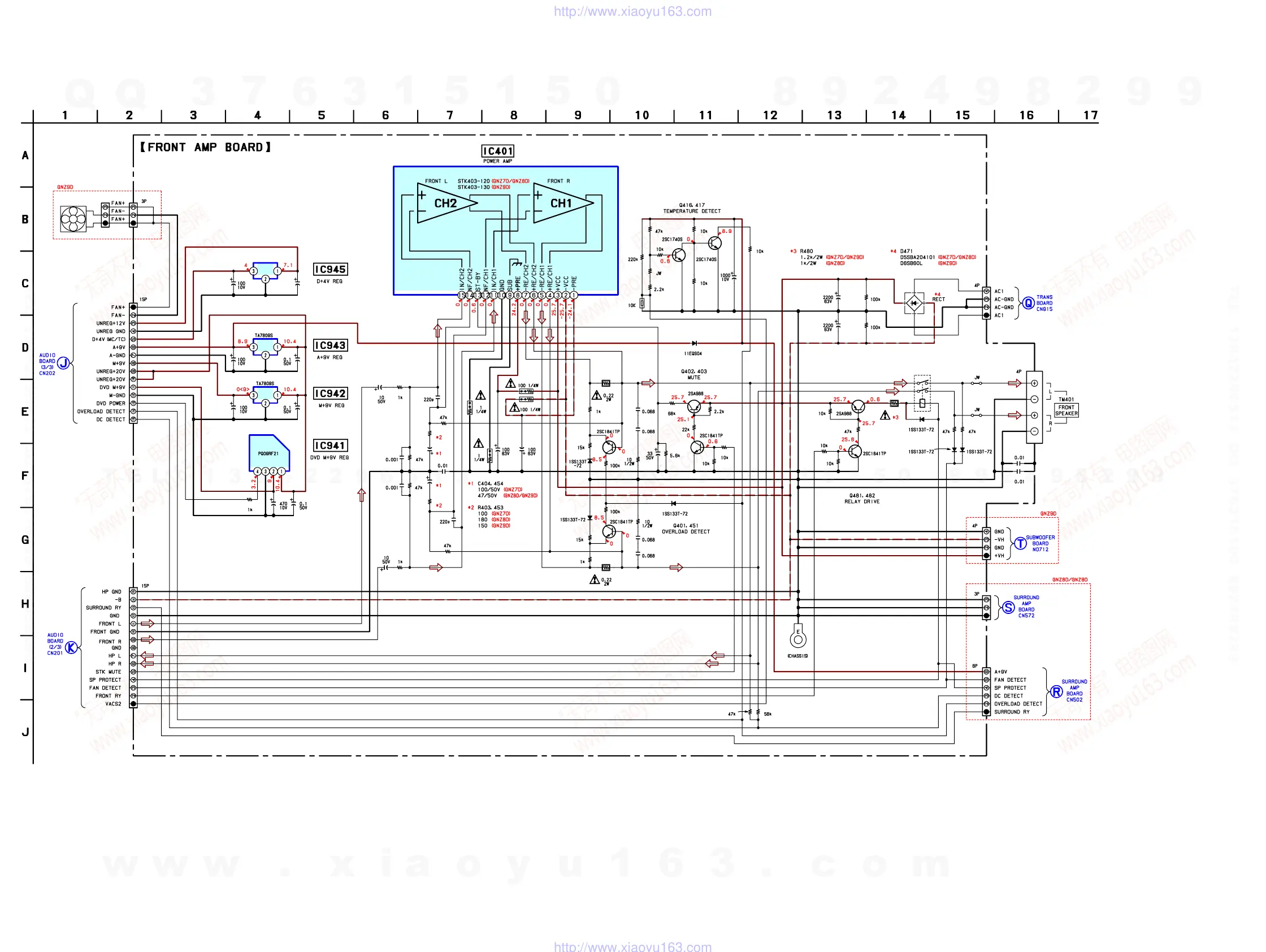1266x952 pixels.
Task: Click the IC401 label box
Action: point(497,151)
